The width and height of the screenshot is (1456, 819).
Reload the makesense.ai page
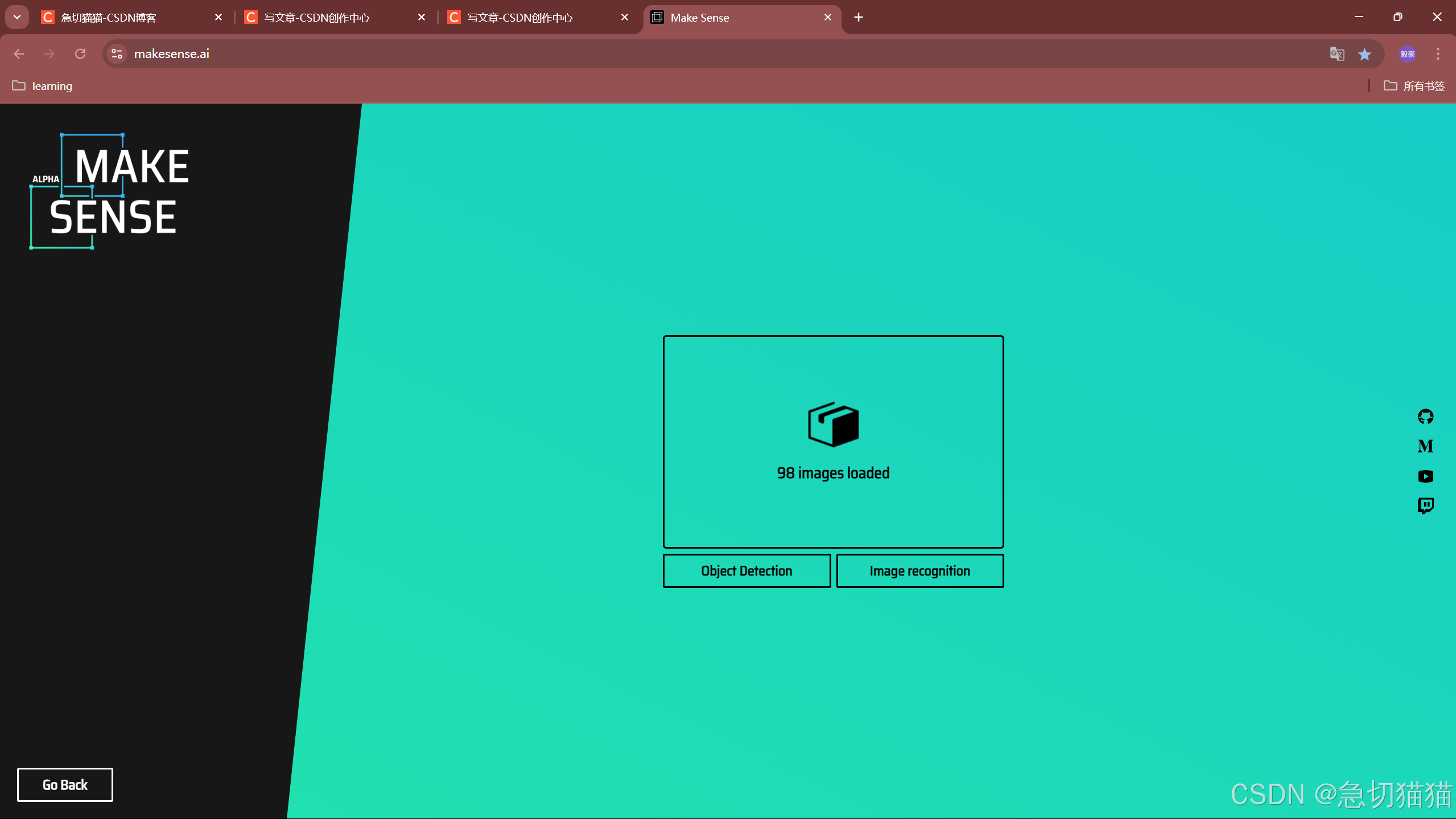point(80,54)
